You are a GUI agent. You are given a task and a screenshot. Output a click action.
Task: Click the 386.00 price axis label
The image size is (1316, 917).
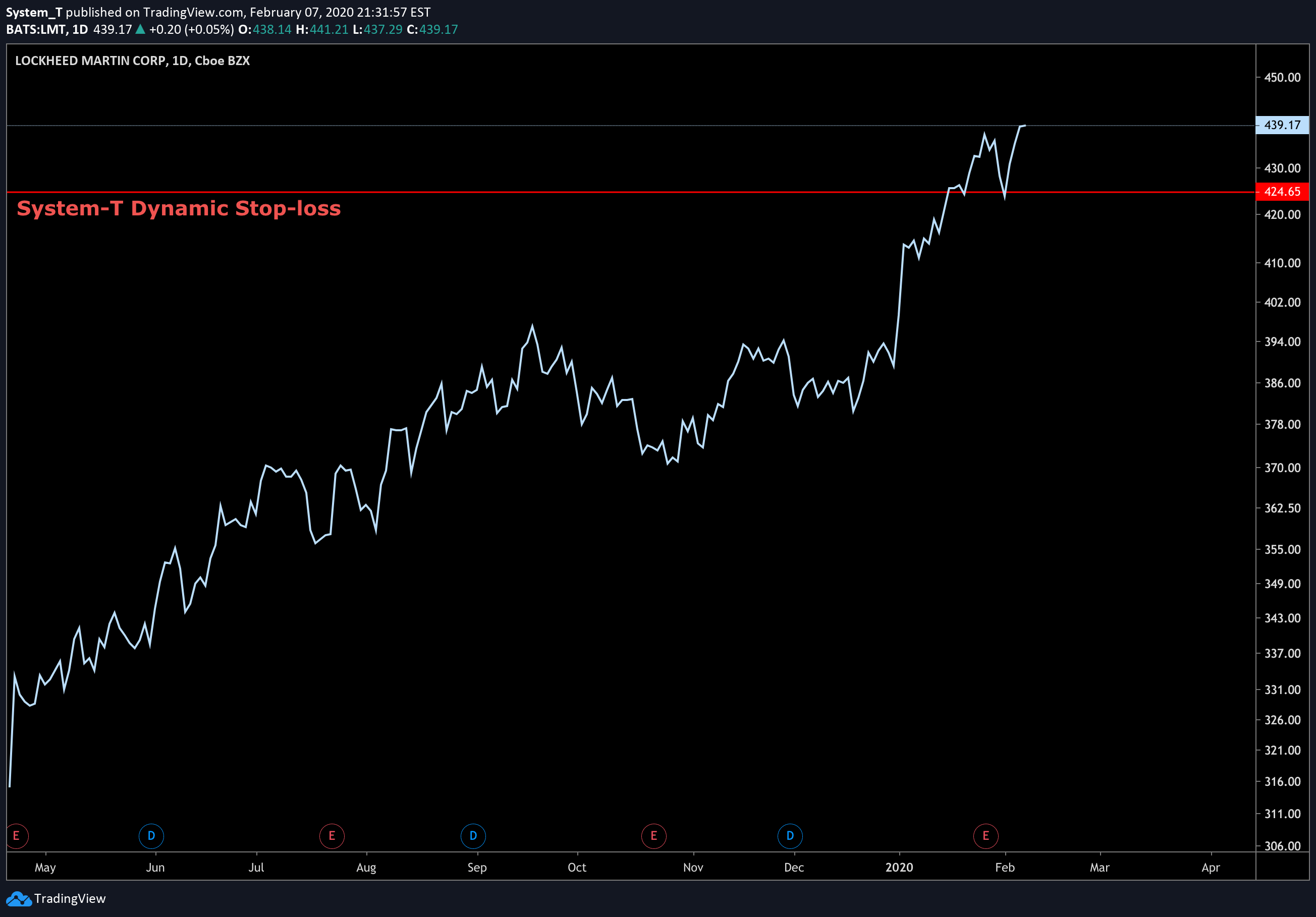click(x=1283, y=383)
